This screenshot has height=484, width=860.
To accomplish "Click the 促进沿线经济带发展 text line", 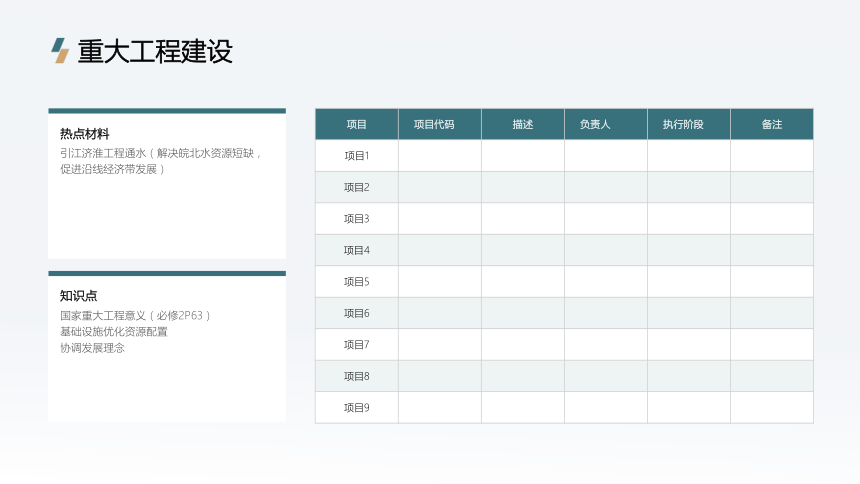I will coord(112,169).
